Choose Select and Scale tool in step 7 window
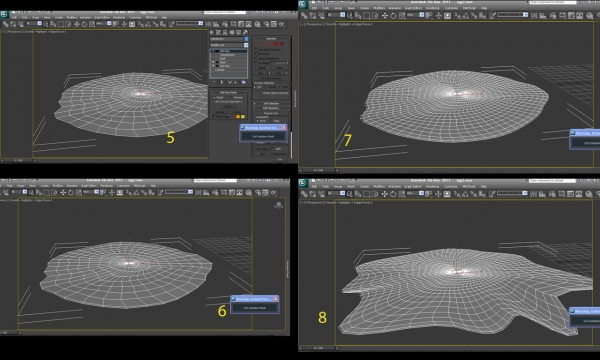 tap(402, 15)
